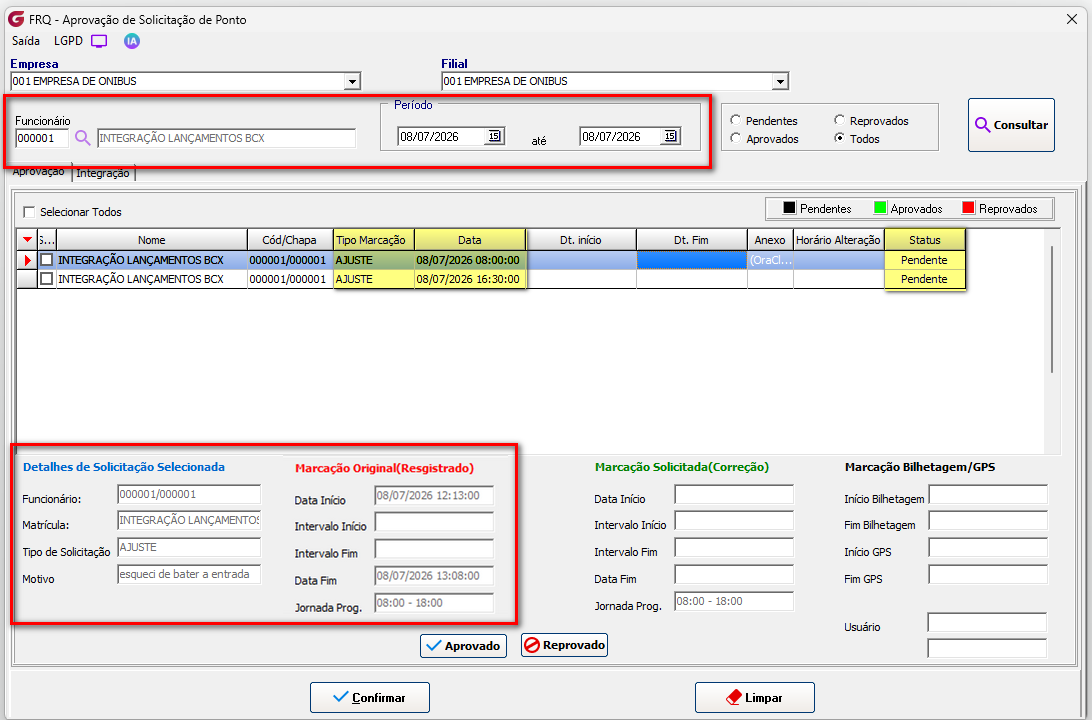This screenshot has height=720, width=1092.
Task: Click the Tipo de Solicitação field AJUSTE
Action: [x=189, y=547]
